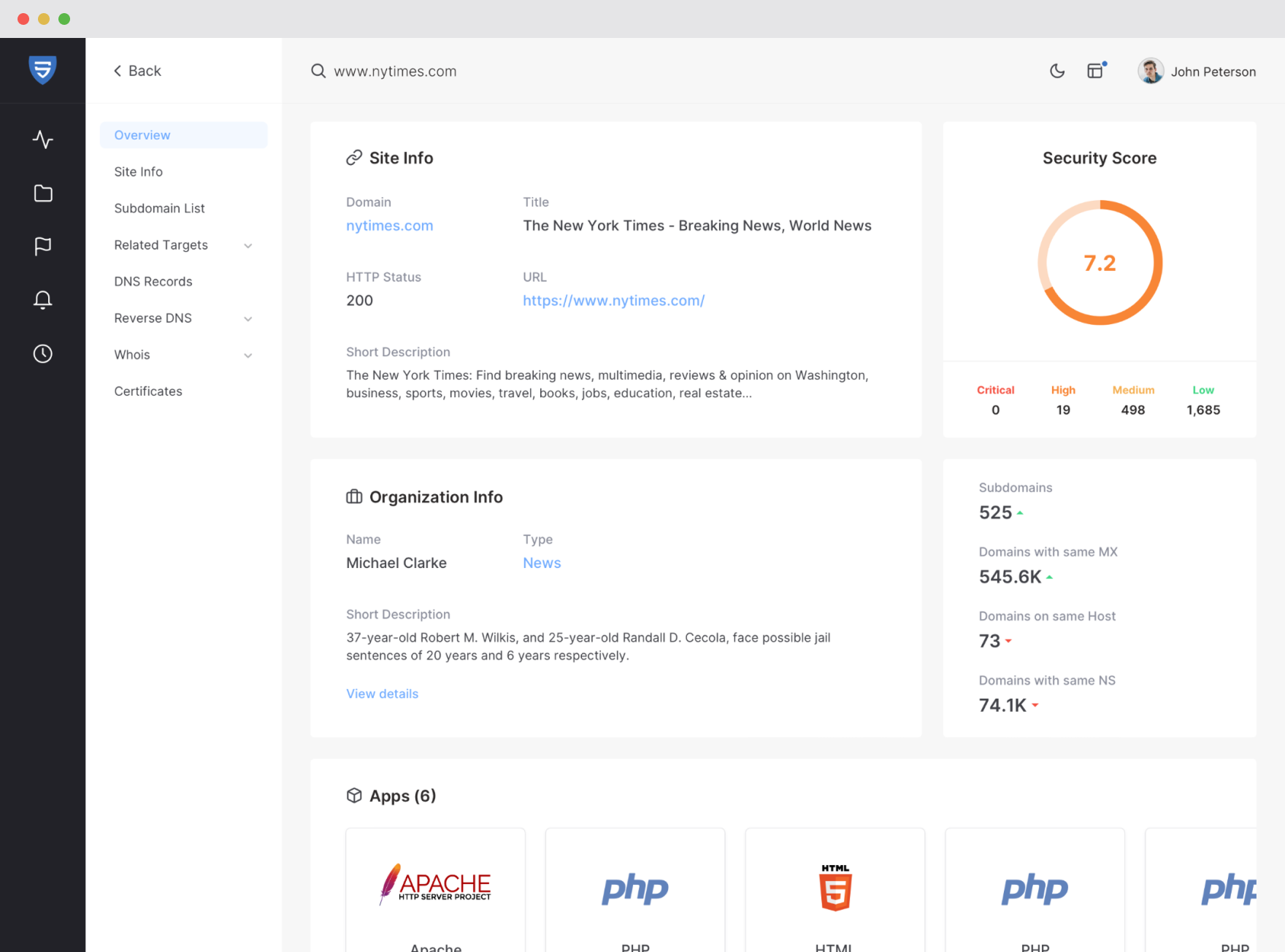Select the Apache HTTP Server logo card
1285x952 pixels.
(436, 890)
